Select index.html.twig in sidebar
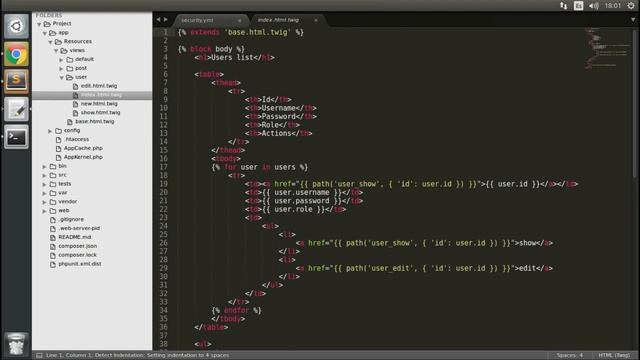The width and height of the screenshot is (640, 360). point(101,95)
